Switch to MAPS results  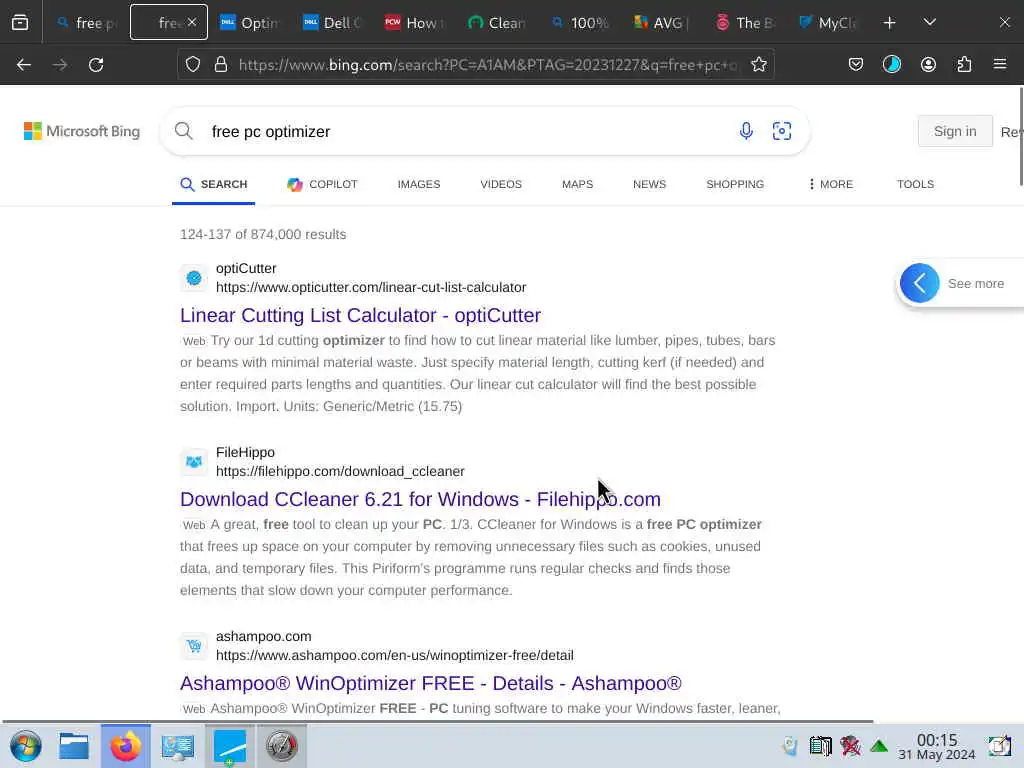pyautogui.click(x=577, y=184)
